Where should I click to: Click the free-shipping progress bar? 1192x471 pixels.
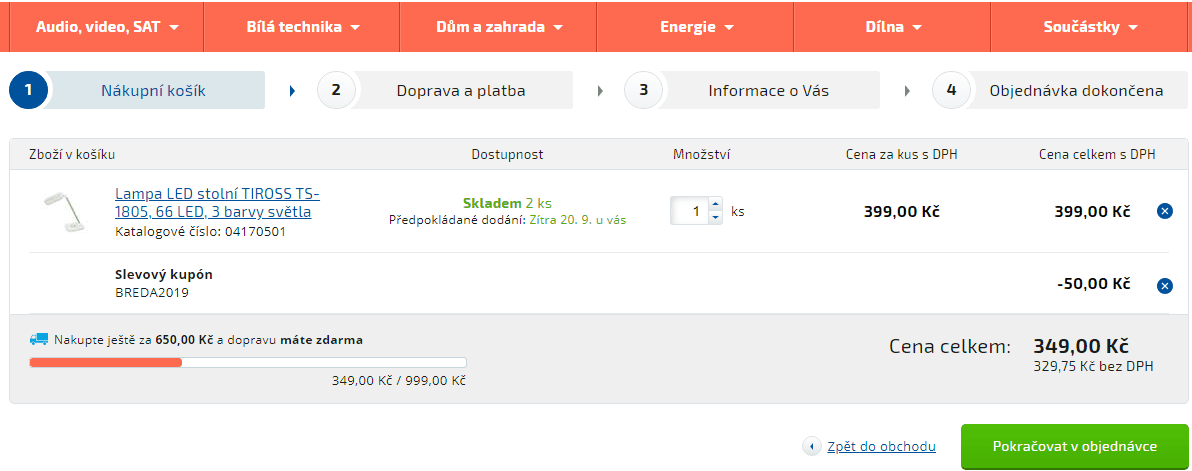click(248, 362)
